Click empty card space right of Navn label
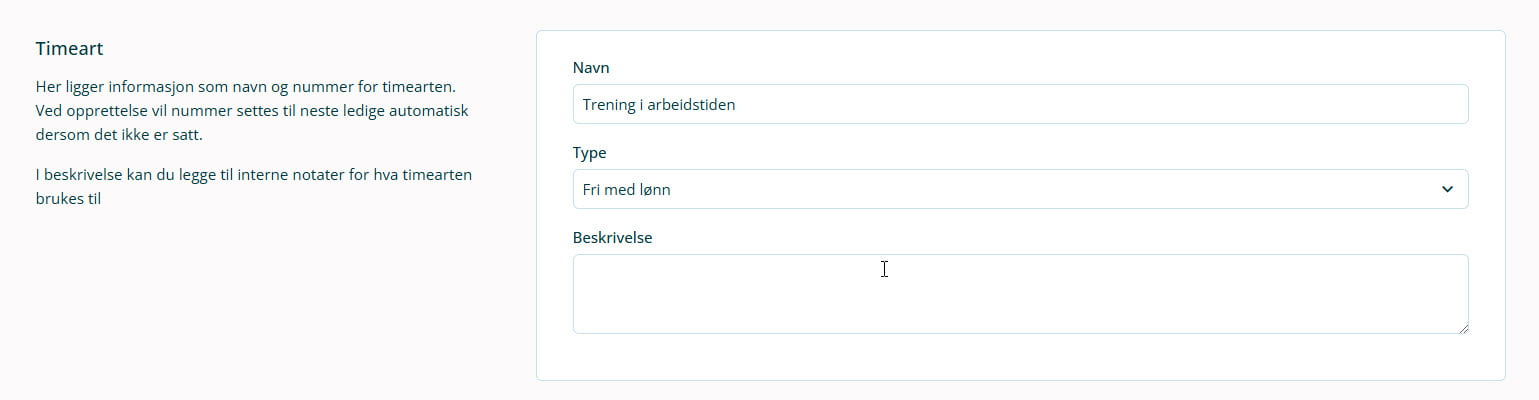 point(1000,68)
